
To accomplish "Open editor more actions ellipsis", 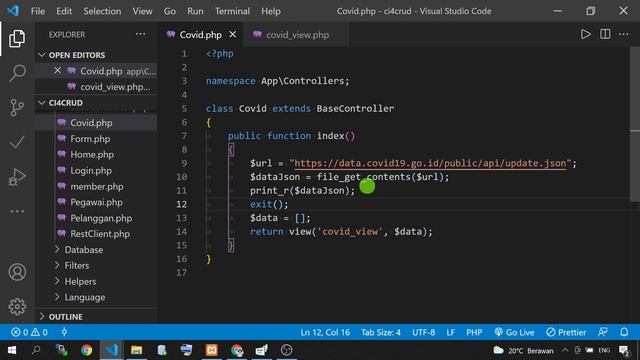I will tap(624, 34).
